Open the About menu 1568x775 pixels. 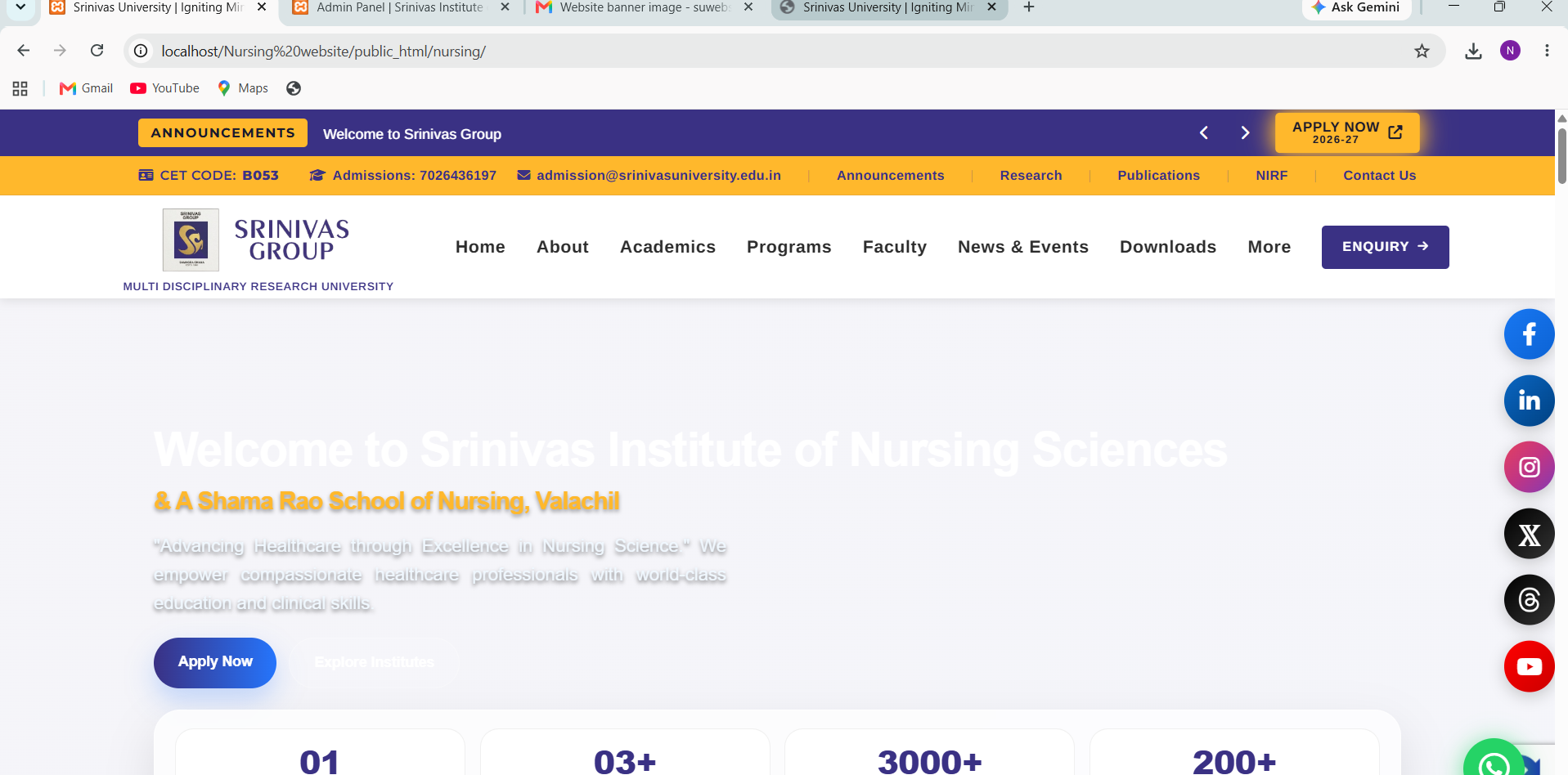point(563,247)
